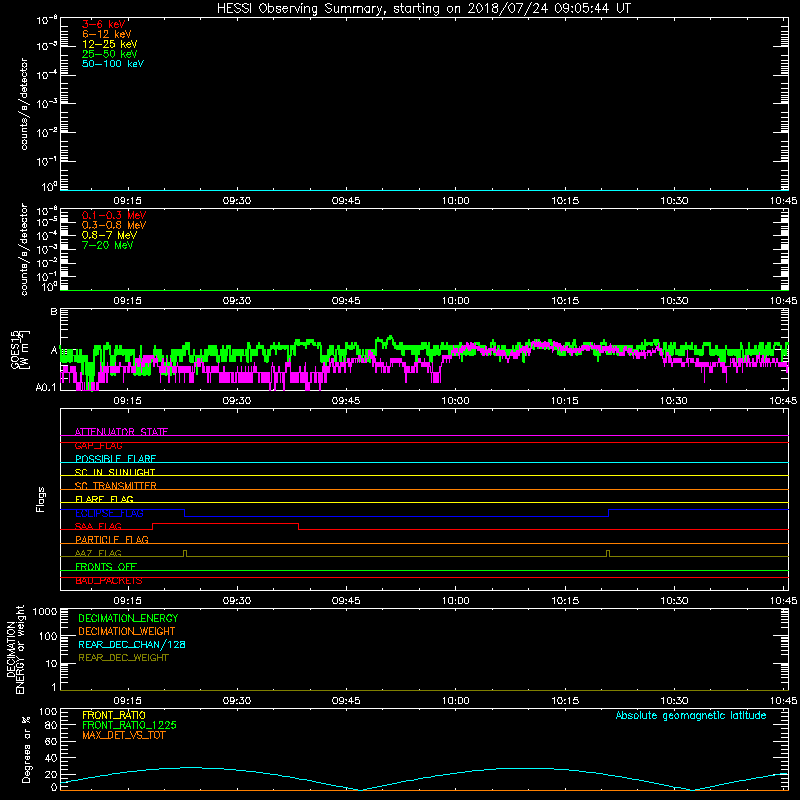Click the SAA_FLAG rising step in Flags panel
Image resolution: width=800 pixels, height=800 pixels.
pyautogui.click(x=153, y=527)
